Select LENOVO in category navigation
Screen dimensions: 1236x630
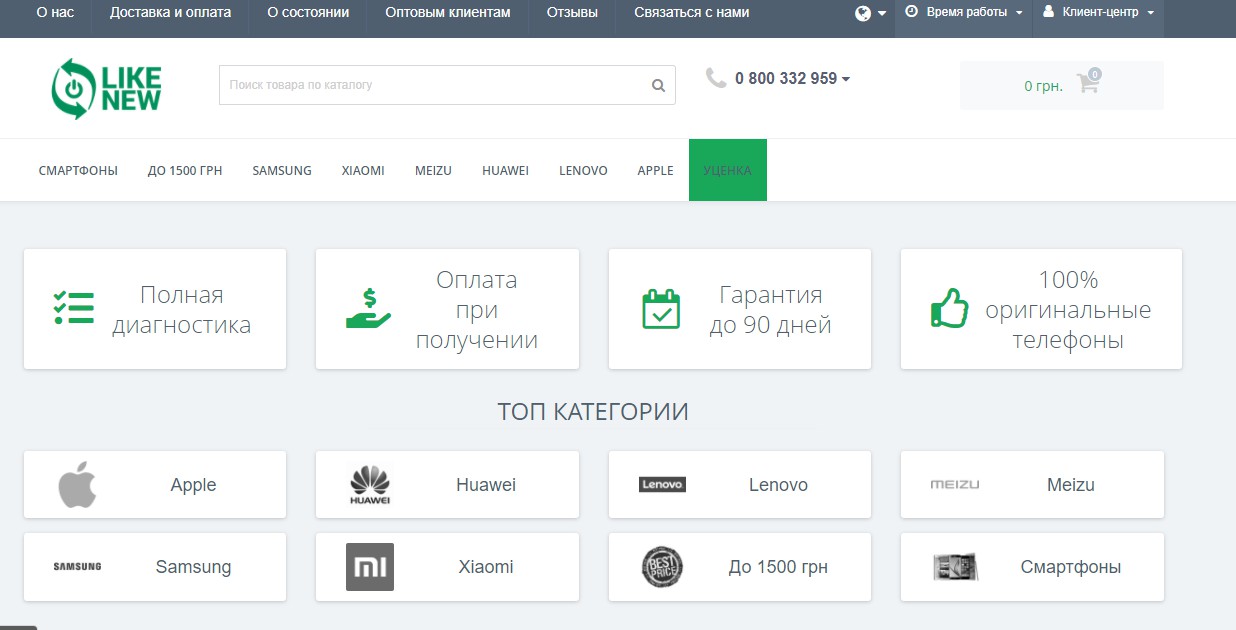(x=583, y=171)
